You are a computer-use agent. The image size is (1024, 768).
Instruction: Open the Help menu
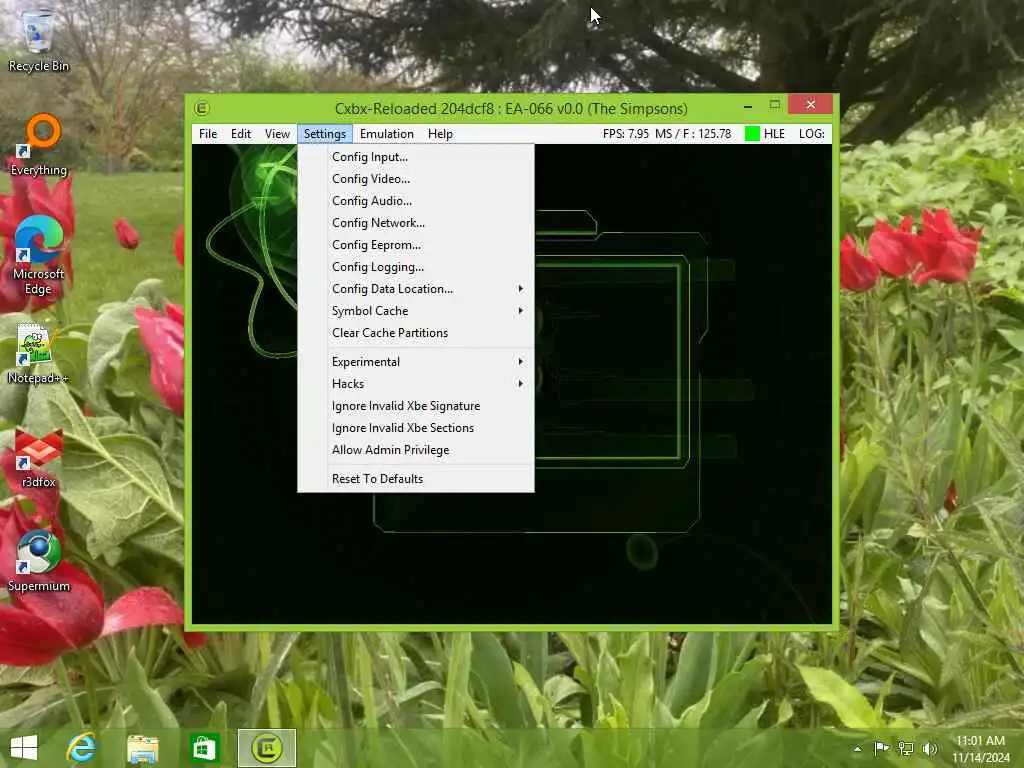pos(440,134)
